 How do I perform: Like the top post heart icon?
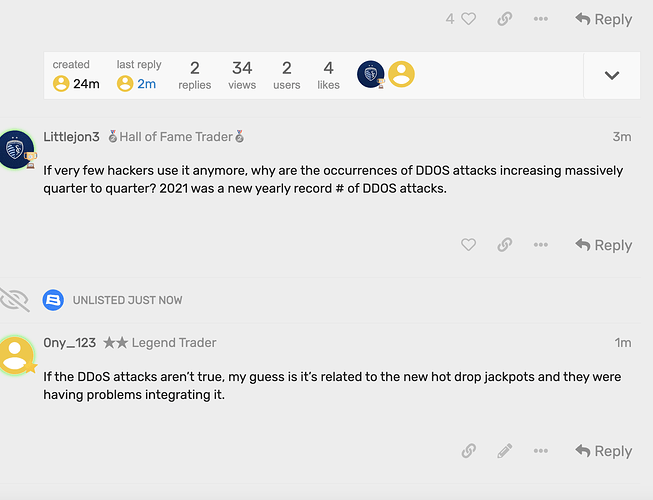click(468, 19)
